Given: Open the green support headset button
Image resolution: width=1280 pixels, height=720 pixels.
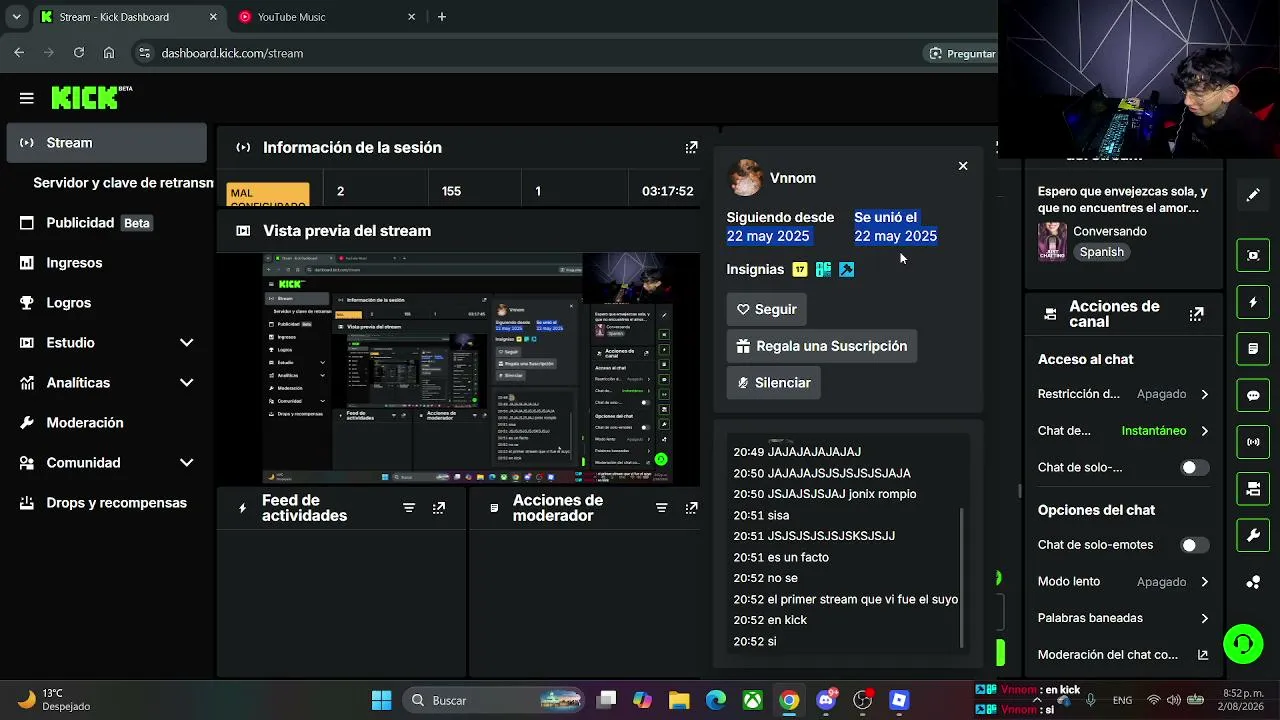Looking at the screenshot, I should click(1243, 643).
